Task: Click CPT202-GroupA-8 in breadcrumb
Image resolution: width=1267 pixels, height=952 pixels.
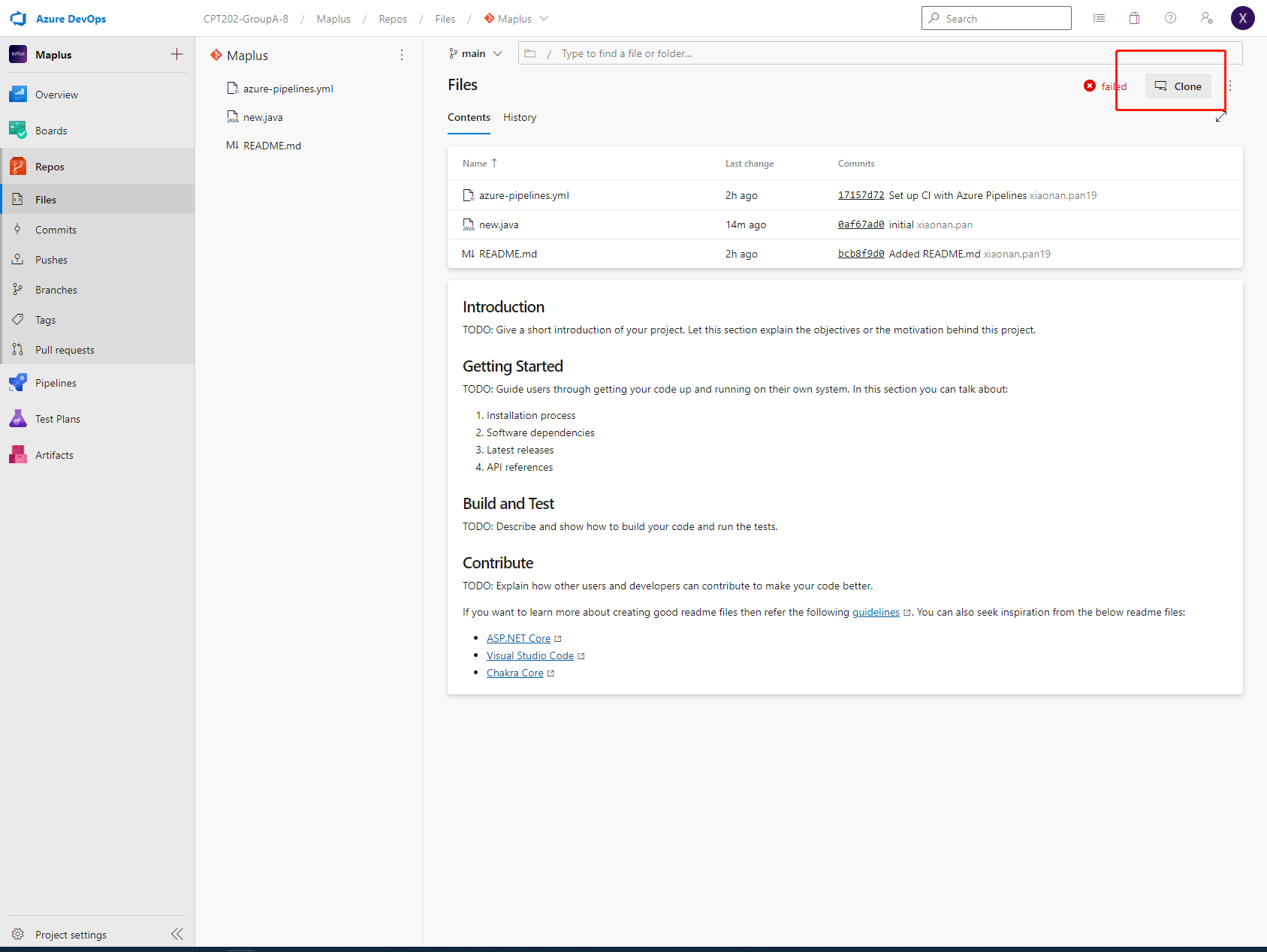Action: pos(246,19)
